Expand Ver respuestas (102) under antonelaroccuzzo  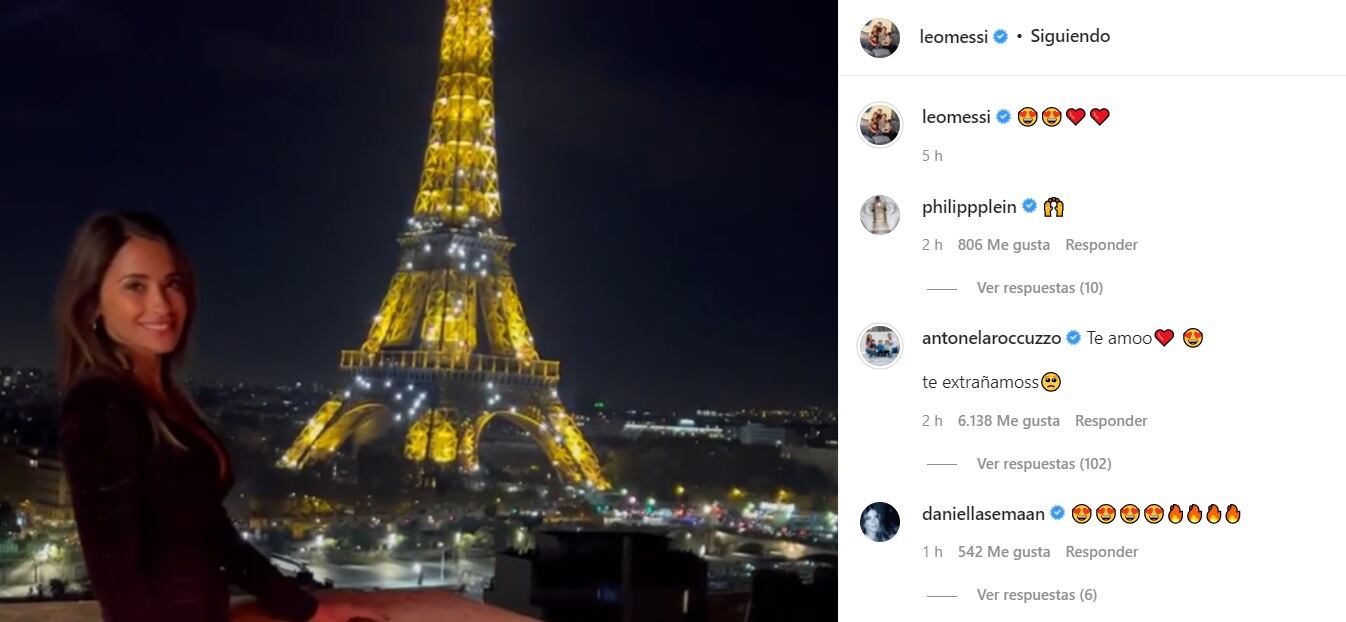(x=1044, y=464)
